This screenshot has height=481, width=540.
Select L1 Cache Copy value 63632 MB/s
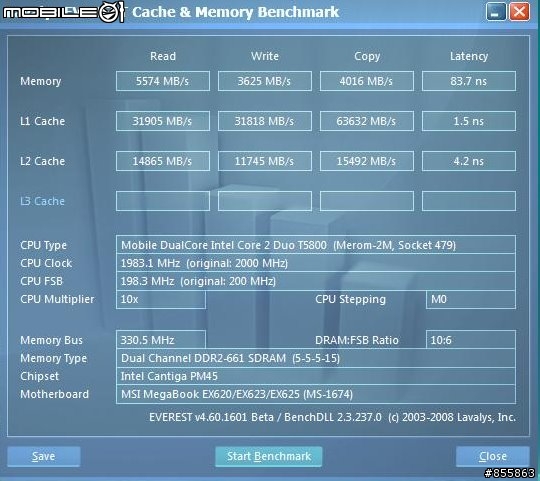tap(367, 121)
